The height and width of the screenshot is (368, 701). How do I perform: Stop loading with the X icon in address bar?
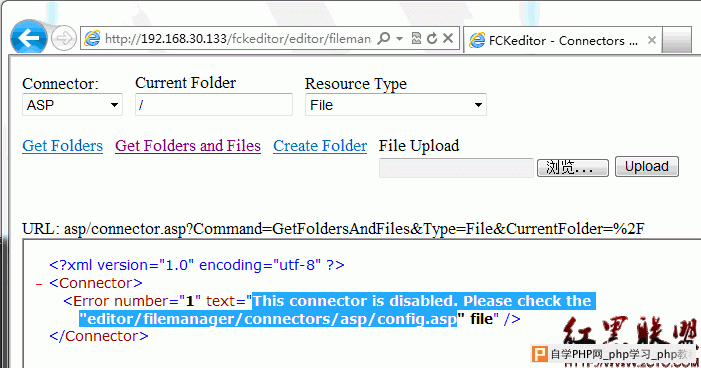point(448,39)
